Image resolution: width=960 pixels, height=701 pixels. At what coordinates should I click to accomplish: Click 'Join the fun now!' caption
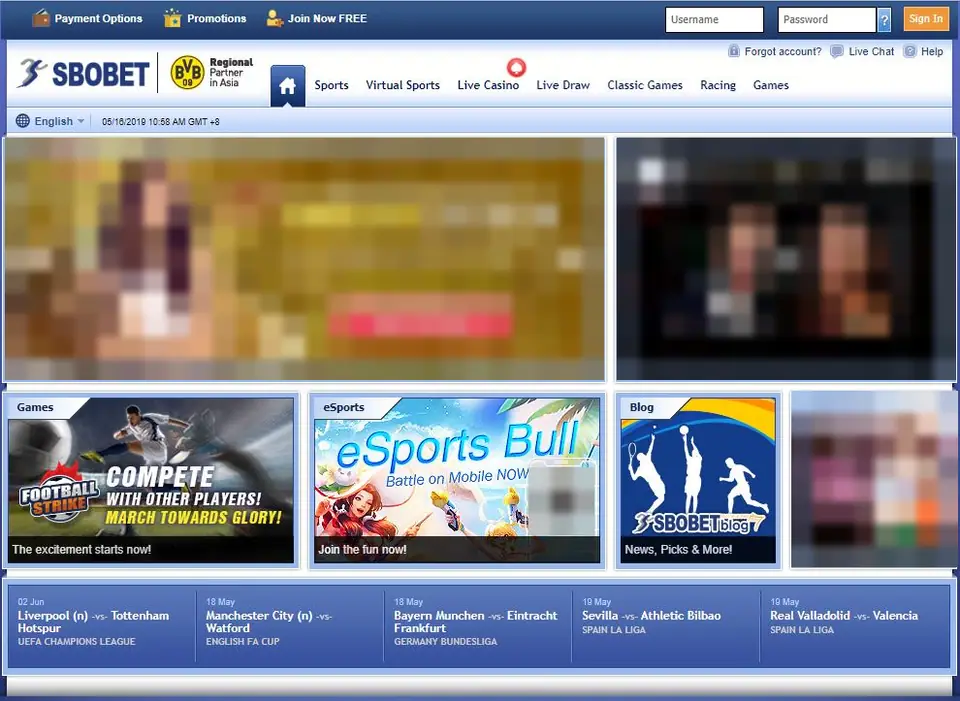pyautogui.click(x=362, y=549)
